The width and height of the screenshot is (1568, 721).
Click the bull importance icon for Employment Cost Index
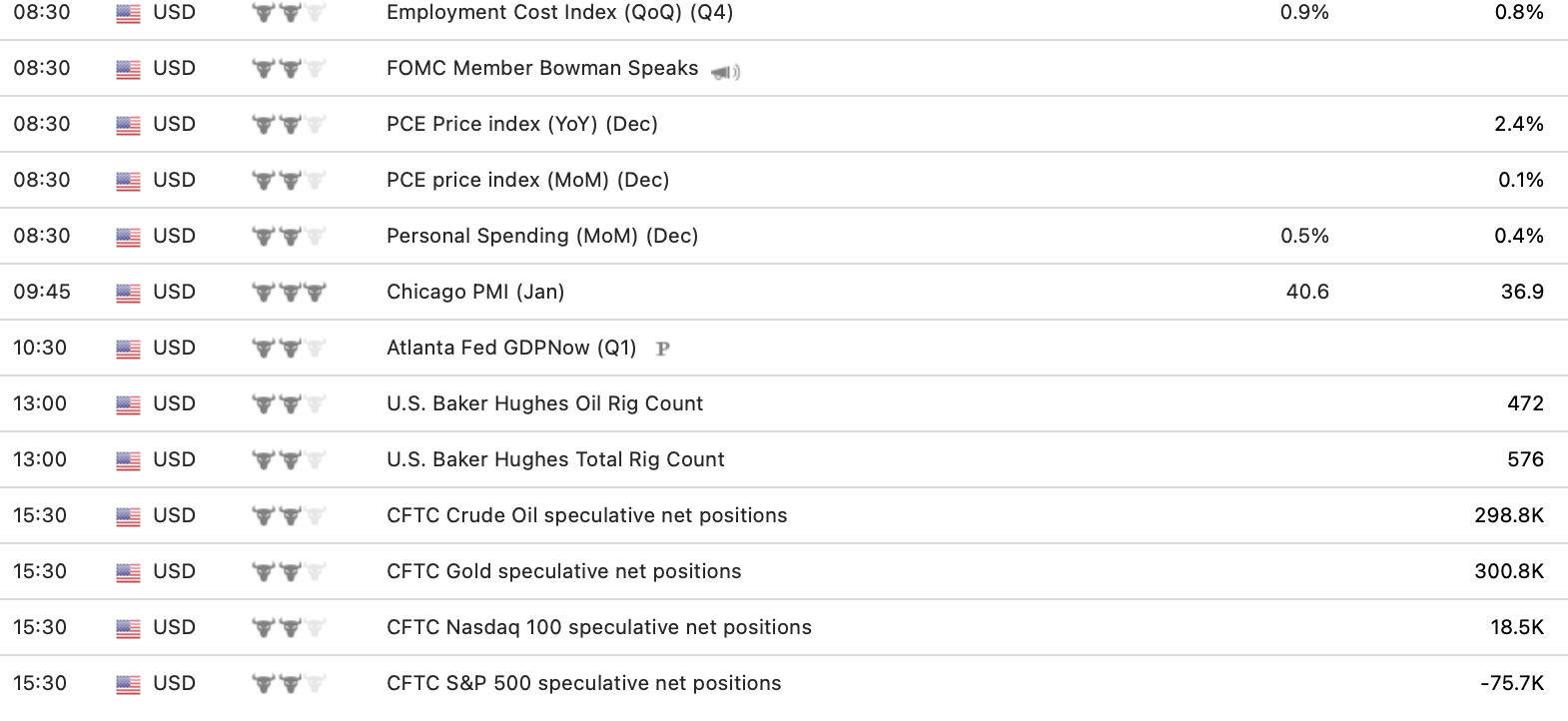click(289, 13)
